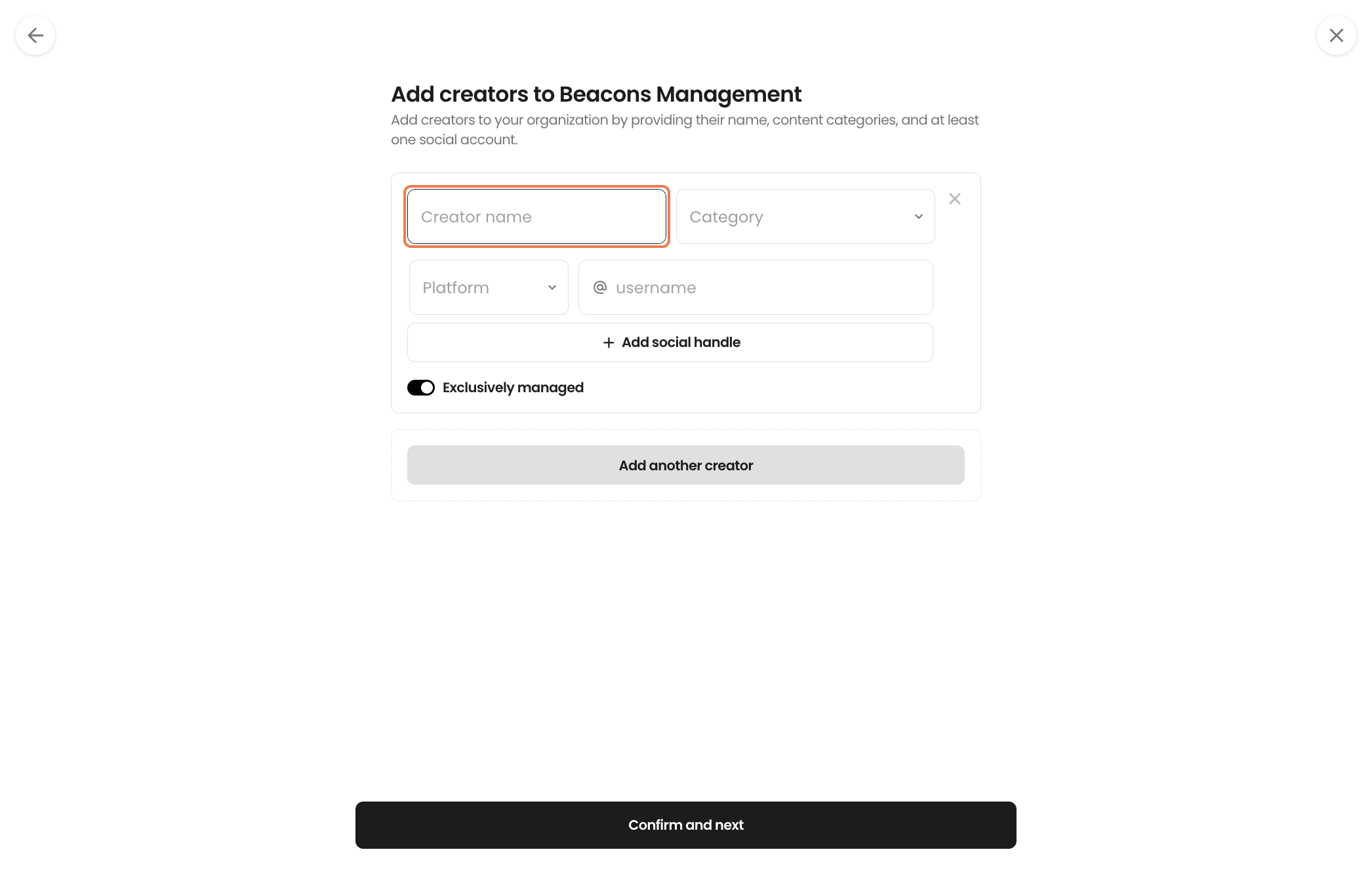This screenshot has width=1372, height=896.
Task: Toggle the Exclusively managed switch
Action: 421,388
